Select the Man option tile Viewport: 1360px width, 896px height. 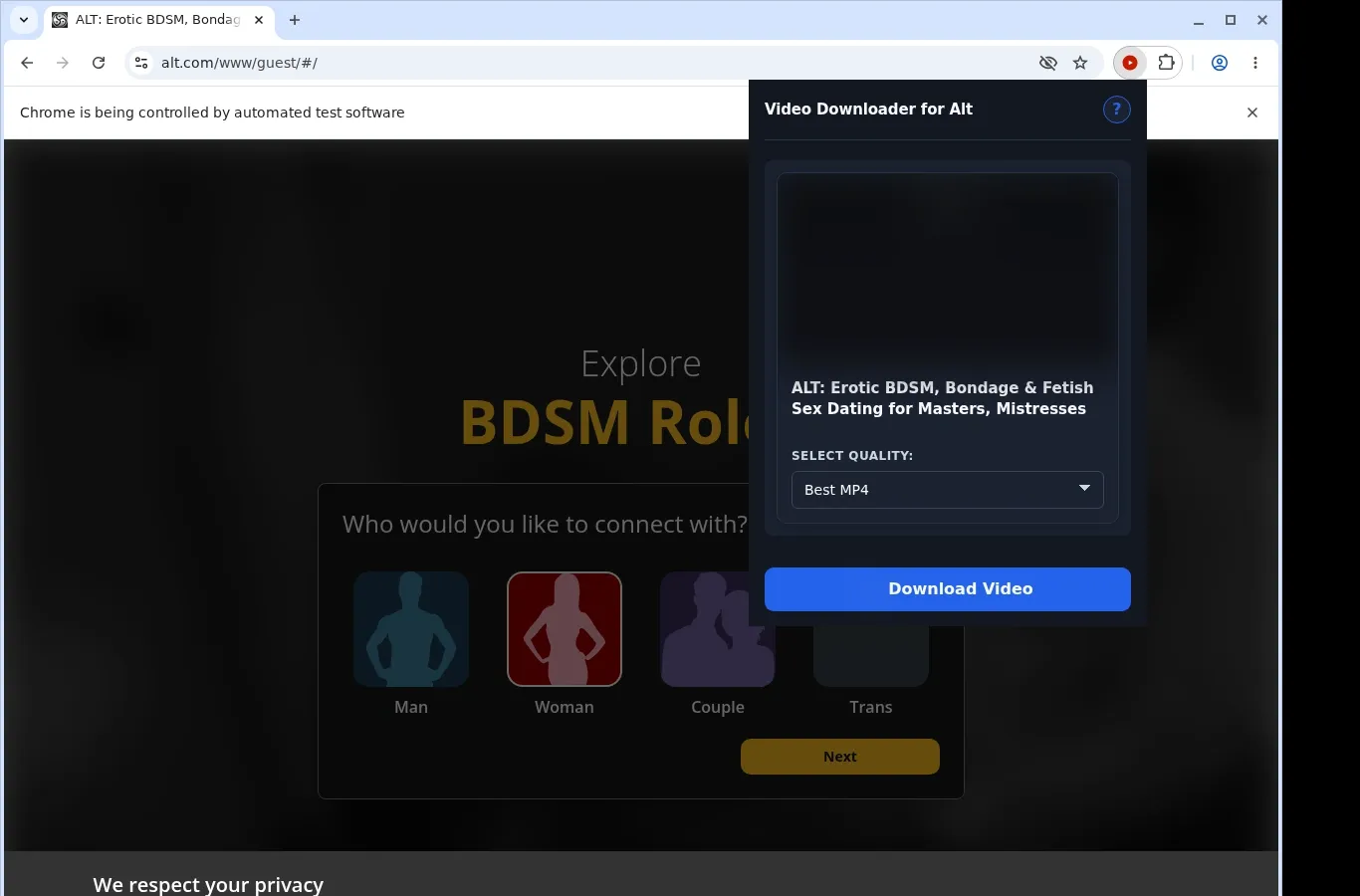pos(411,629)
